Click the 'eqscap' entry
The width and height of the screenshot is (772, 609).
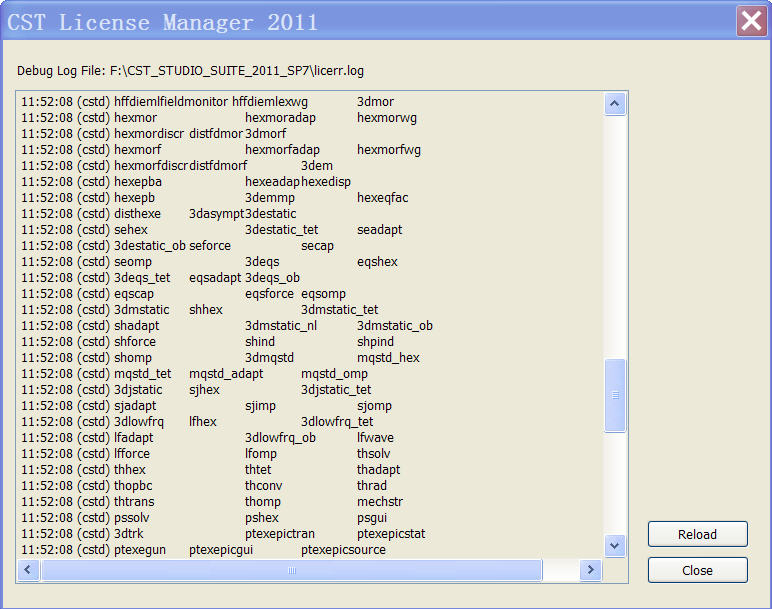134,294
